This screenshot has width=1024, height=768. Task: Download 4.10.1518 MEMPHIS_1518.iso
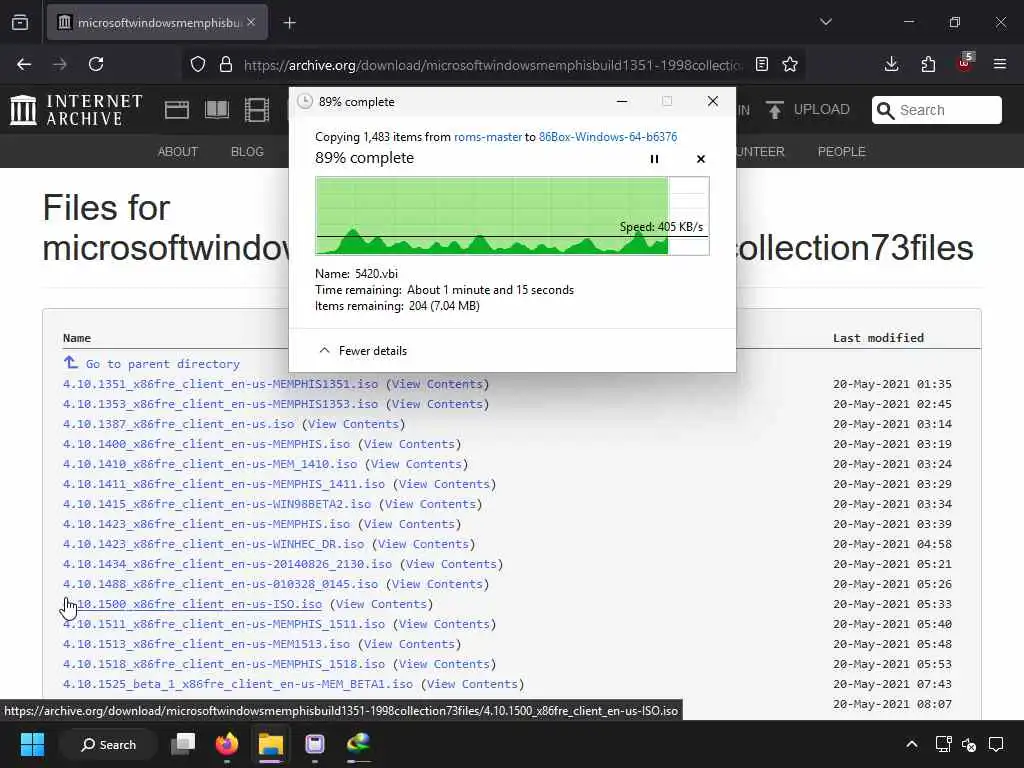pyautogui.click(x=224, y=664)
